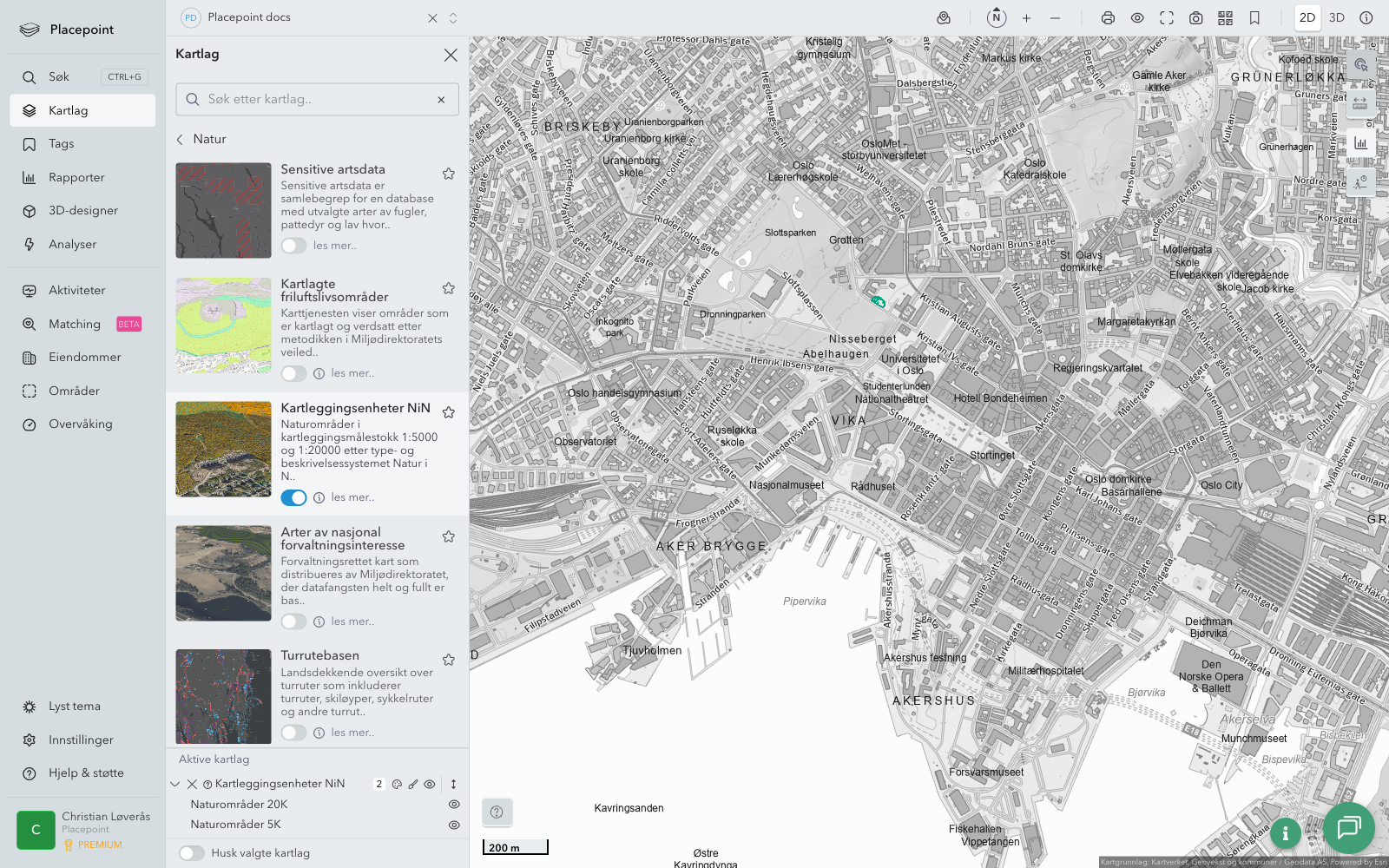This screenshot has height=868, width=1389.
Task: Reset map orientation with north compass
Action: [x=997, y=17]
